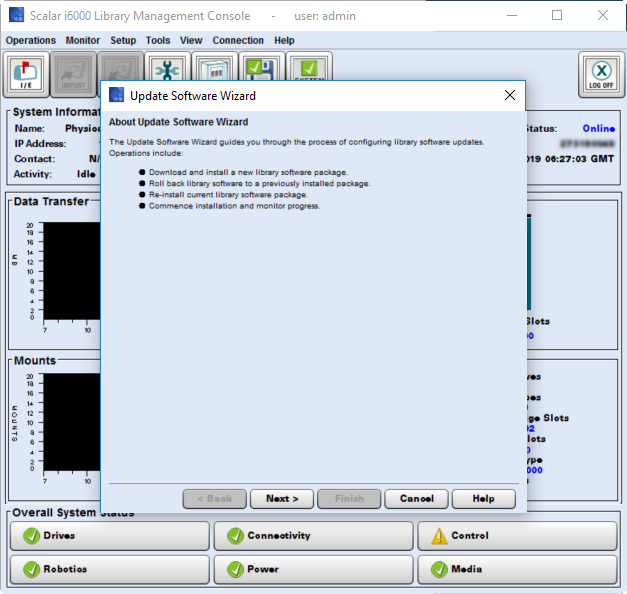This screenshot has width=627, height=594.
Task: Open the View menu
Action: pos(191,40)
